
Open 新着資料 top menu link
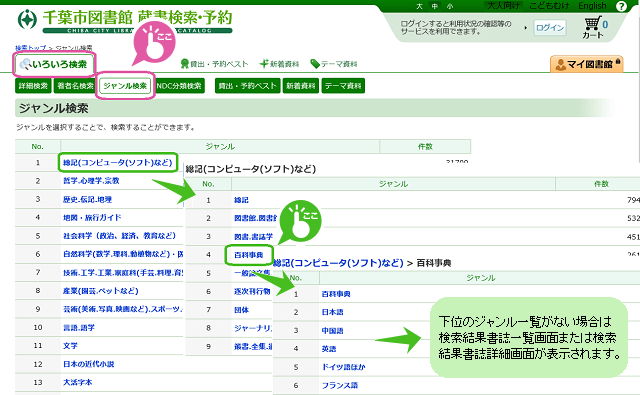[x=280, y=64]
